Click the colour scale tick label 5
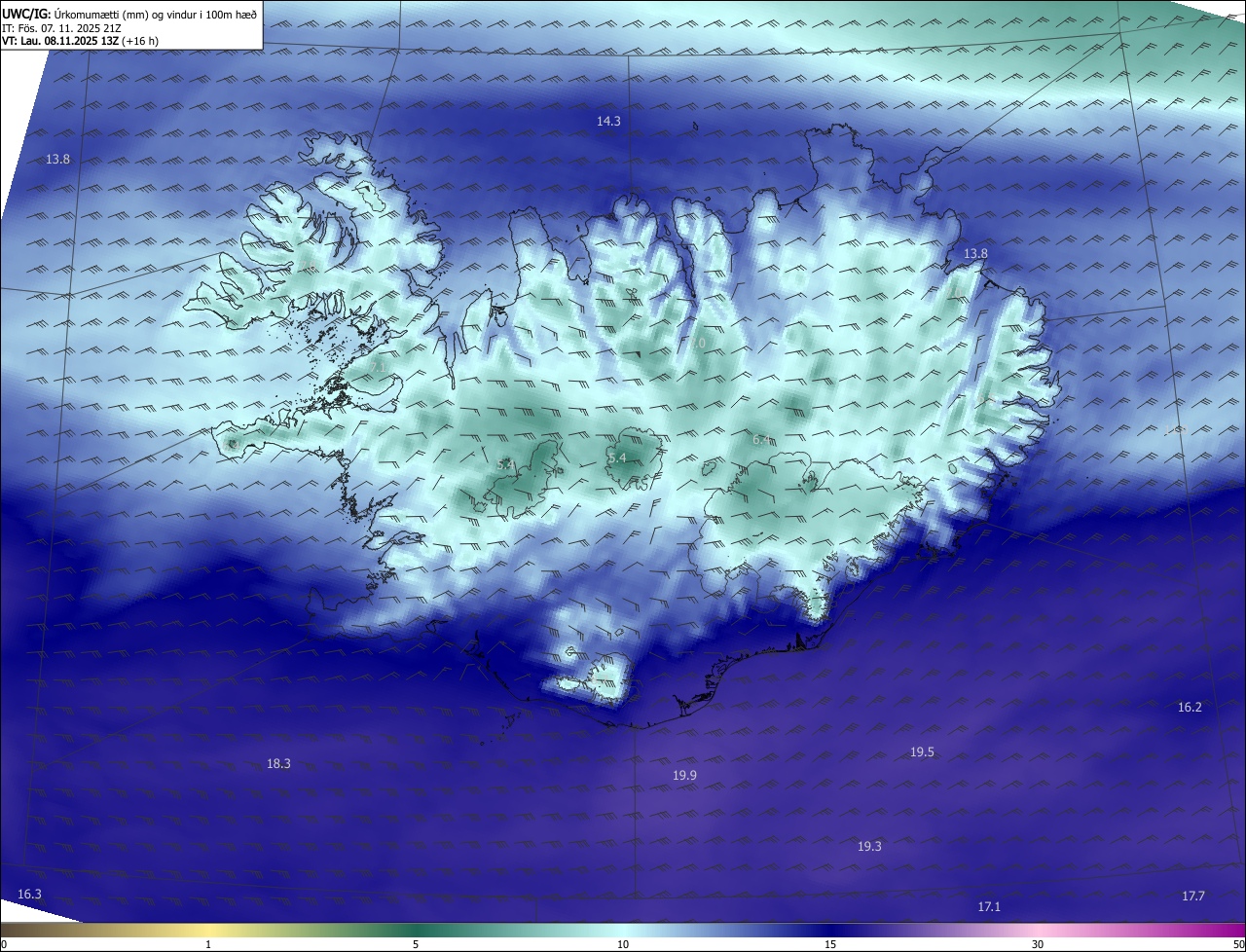1246x952 pixels. click(x=416, y=944)
